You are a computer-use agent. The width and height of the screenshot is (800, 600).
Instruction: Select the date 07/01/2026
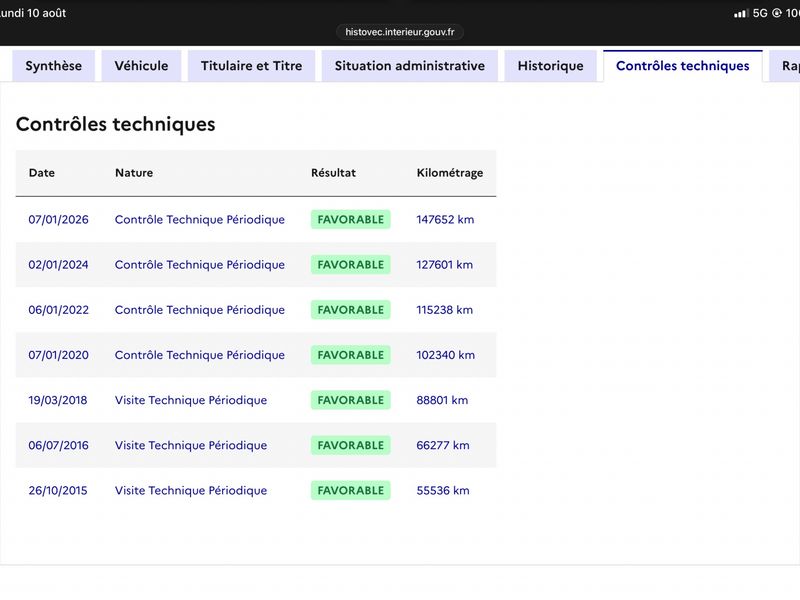pos(59,219)
